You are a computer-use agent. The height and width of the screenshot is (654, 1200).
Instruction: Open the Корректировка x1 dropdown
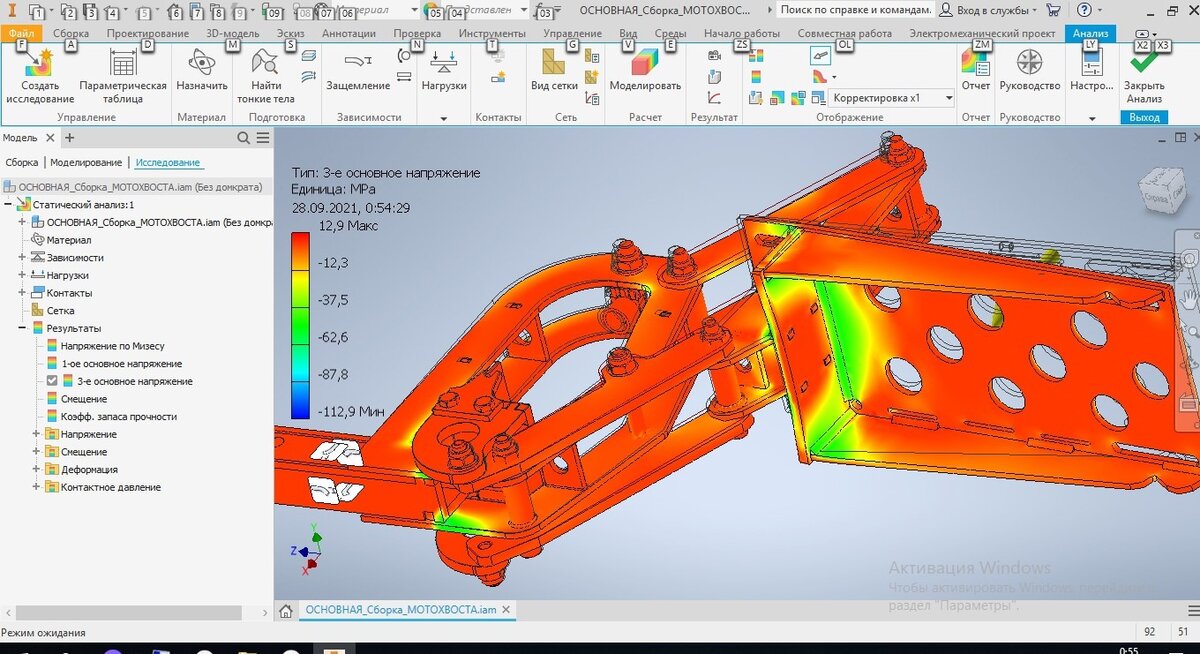(892, 98)
